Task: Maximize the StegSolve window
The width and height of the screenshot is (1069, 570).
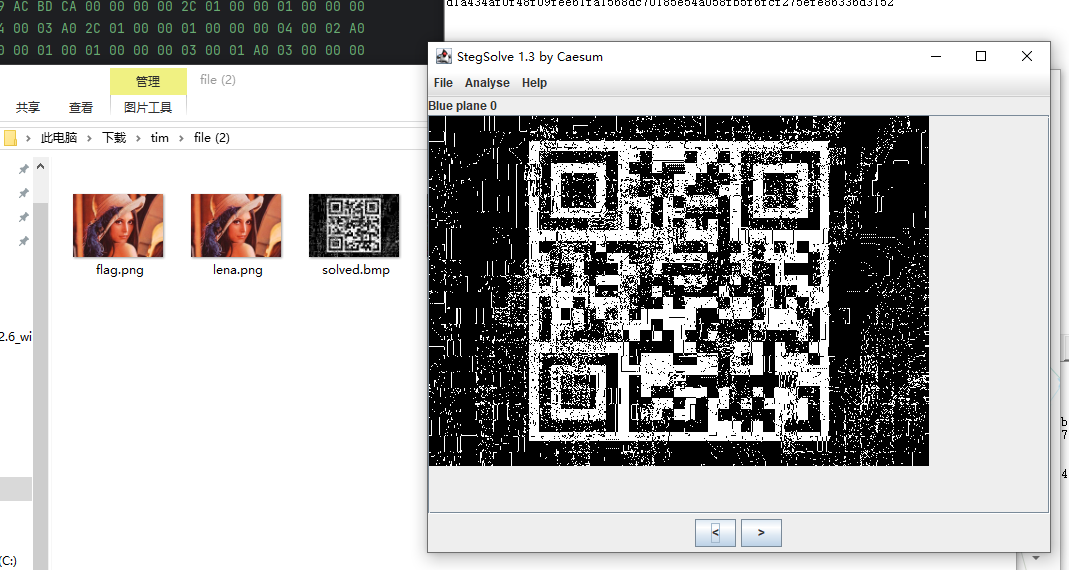Action: [x=980, y=57]
